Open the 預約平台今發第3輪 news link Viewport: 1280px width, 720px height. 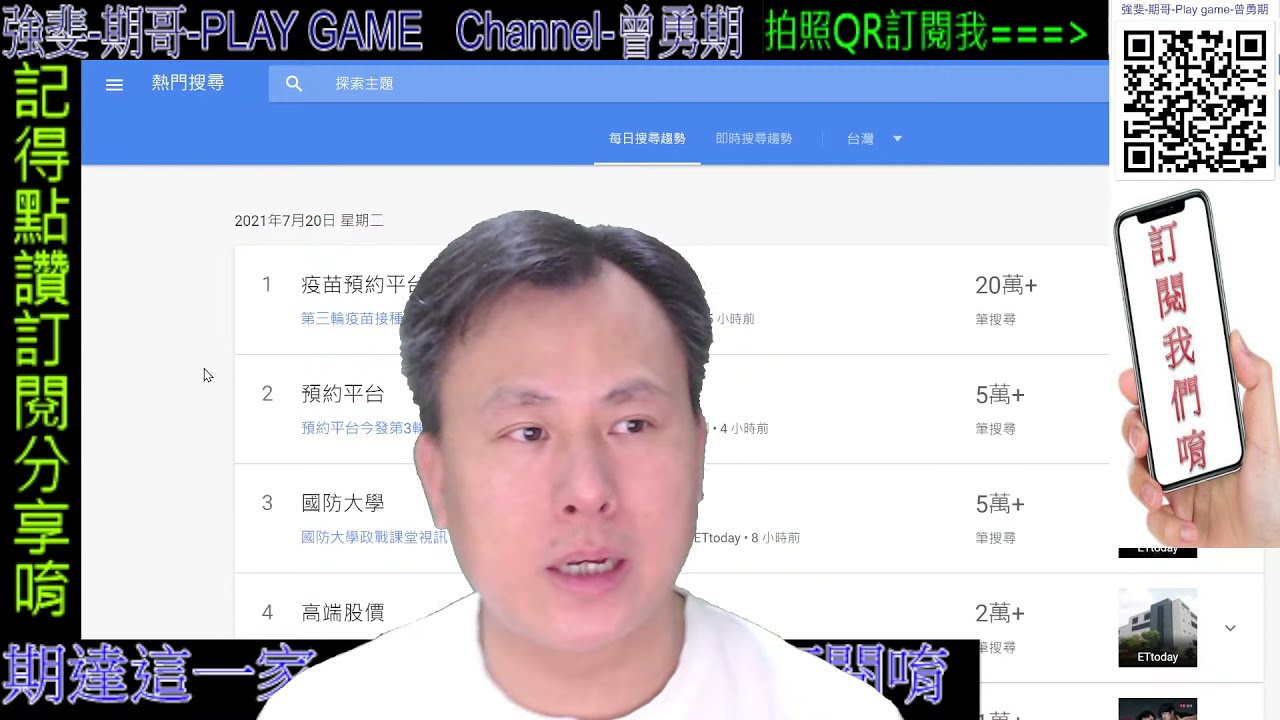point(360,428)
